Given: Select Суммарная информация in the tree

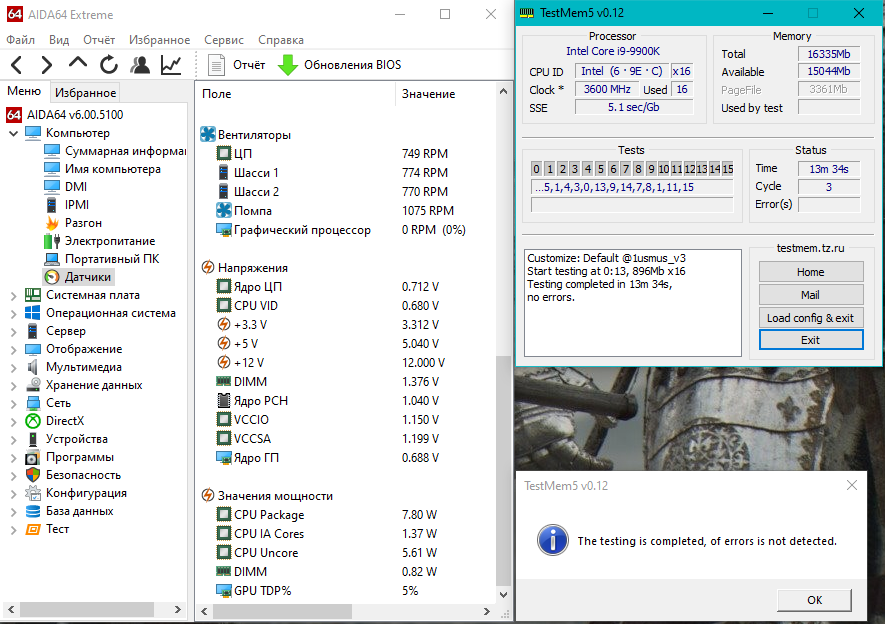Looking at the screenshot, I should point(125,151).
